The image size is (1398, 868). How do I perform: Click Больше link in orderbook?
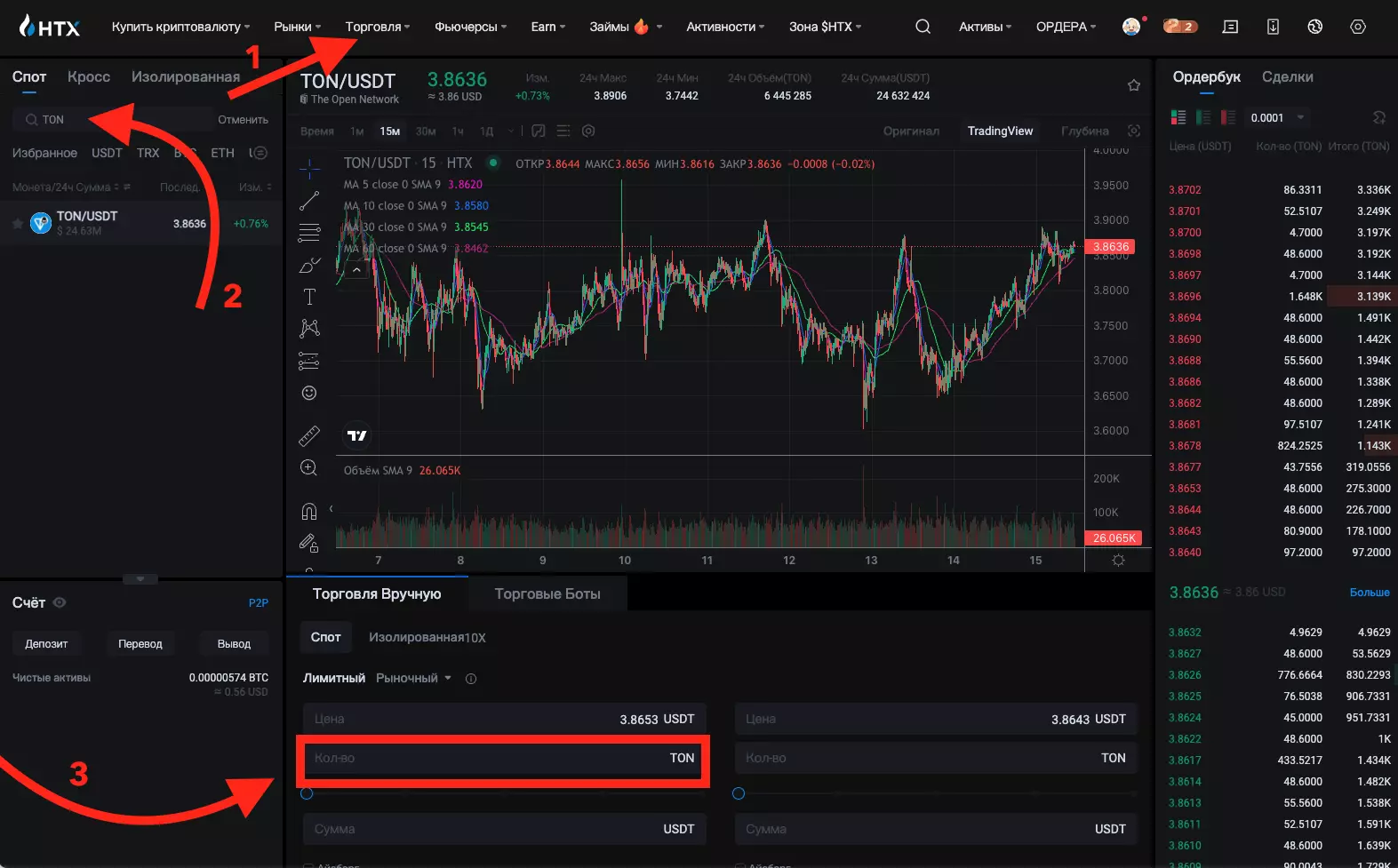click(x=1370, y=592)
